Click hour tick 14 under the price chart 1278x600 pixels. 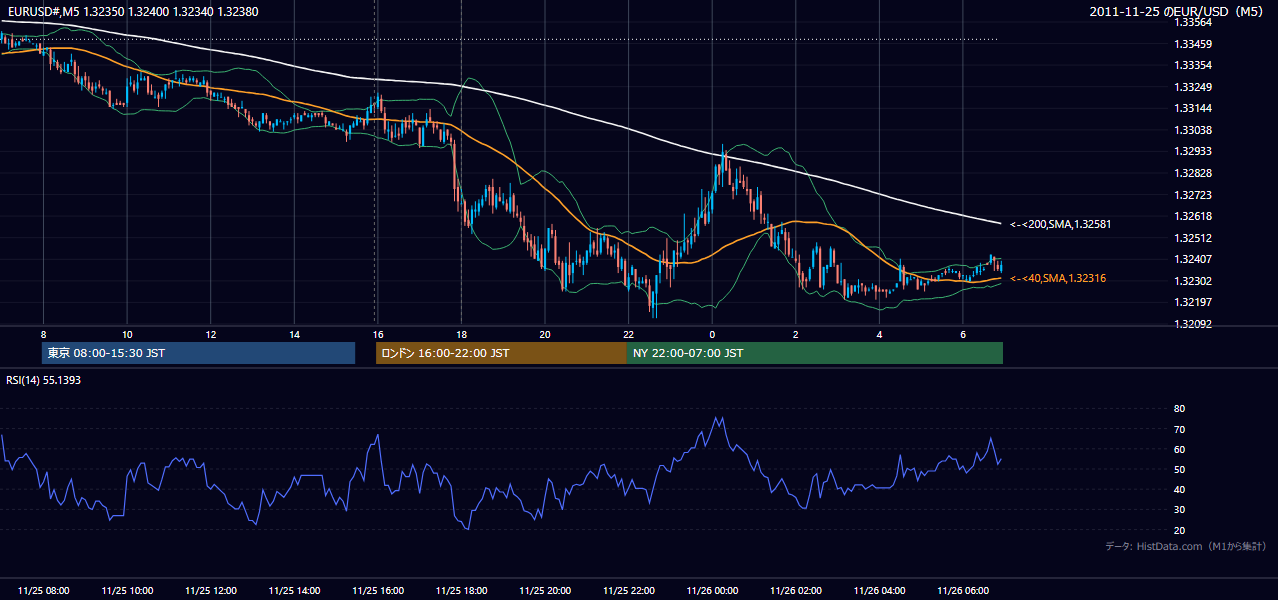[x=294, y=334]
